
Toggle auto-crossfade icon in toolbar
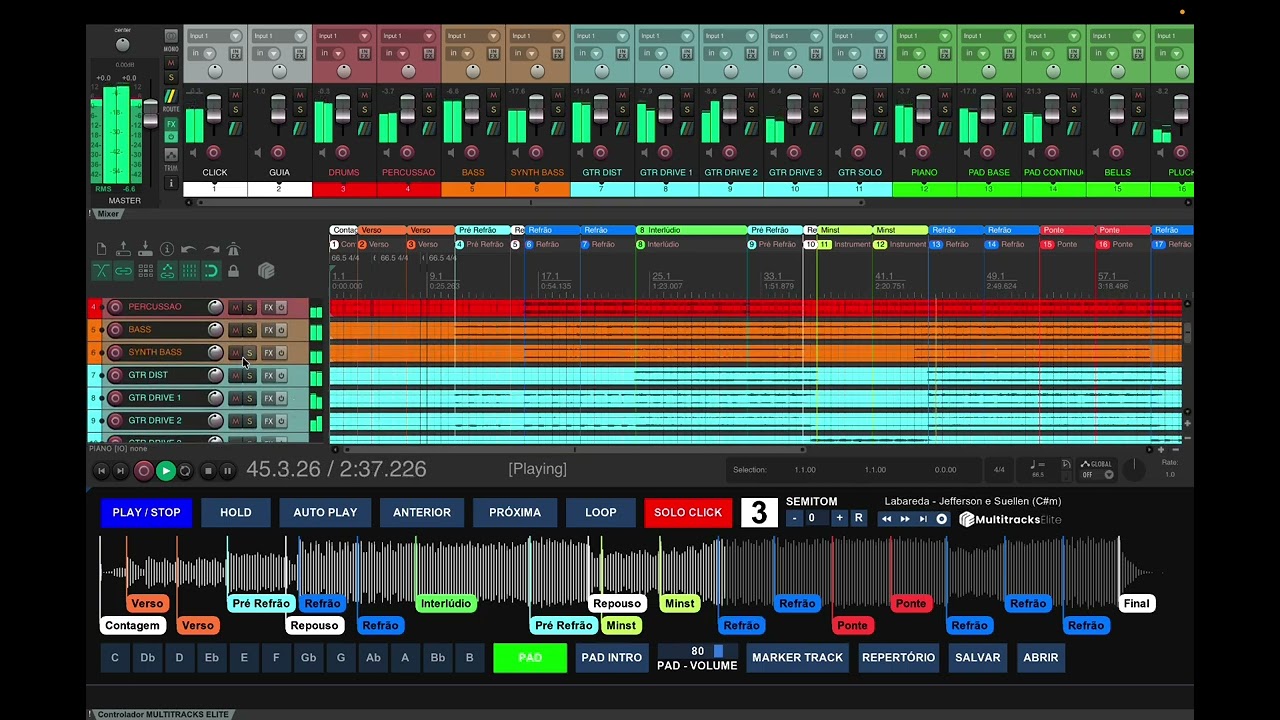tap(101, 271)
